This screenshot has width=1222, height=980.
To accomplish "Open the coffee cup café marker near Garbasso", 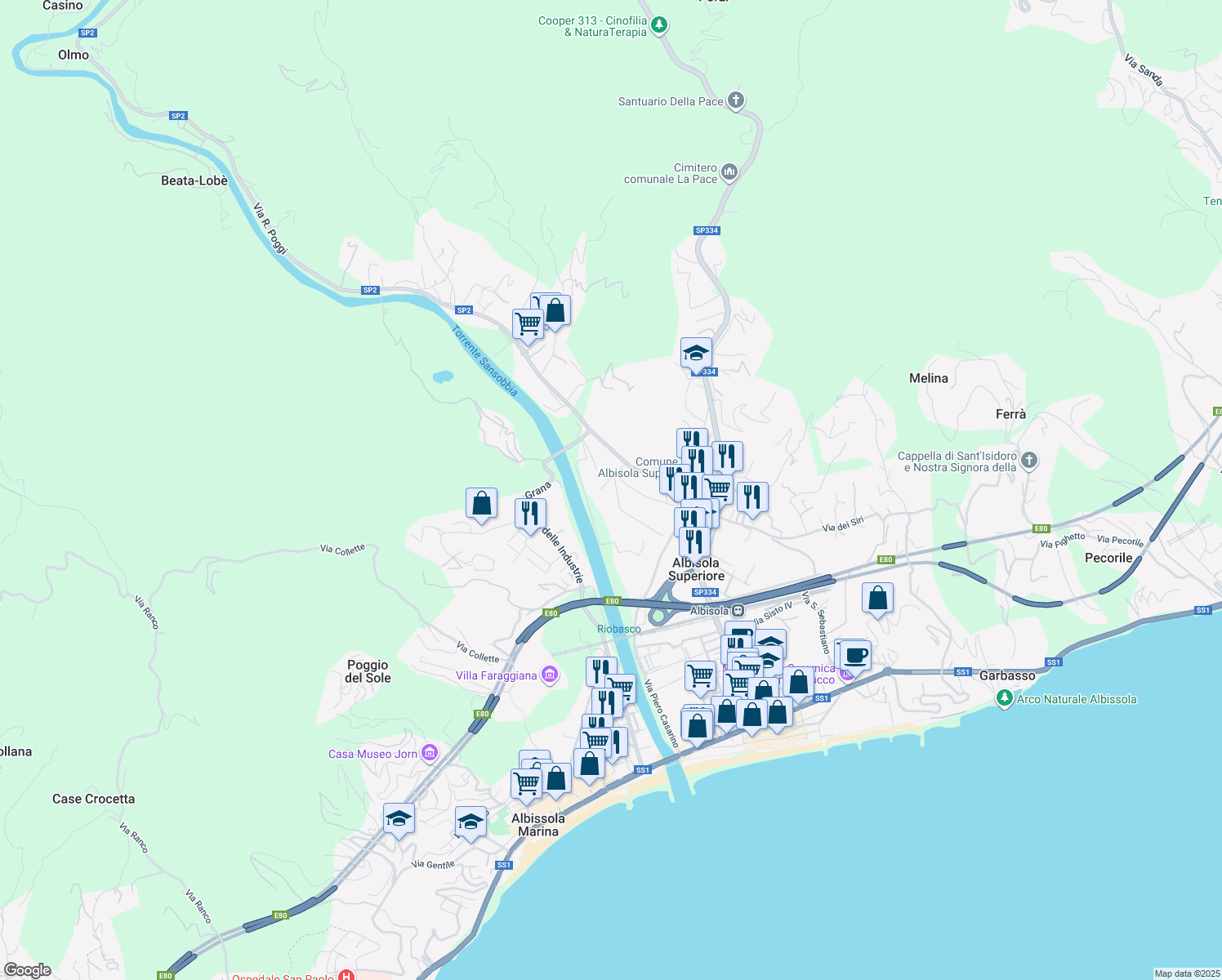I will click(855, 654).
